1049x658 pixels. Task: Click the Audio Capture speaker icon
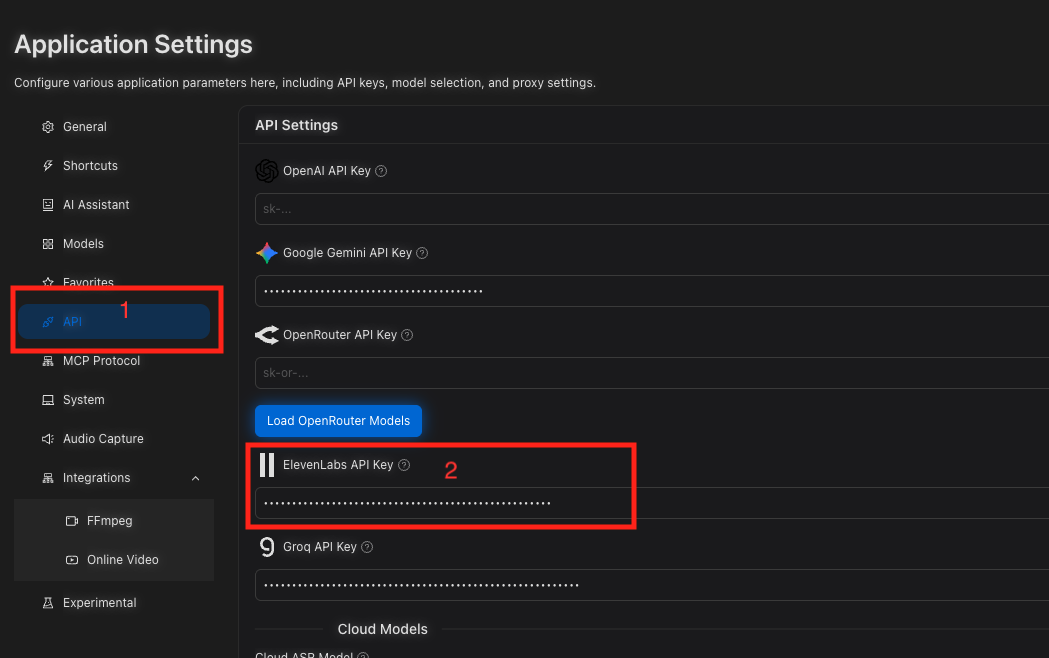click(48, 439)
